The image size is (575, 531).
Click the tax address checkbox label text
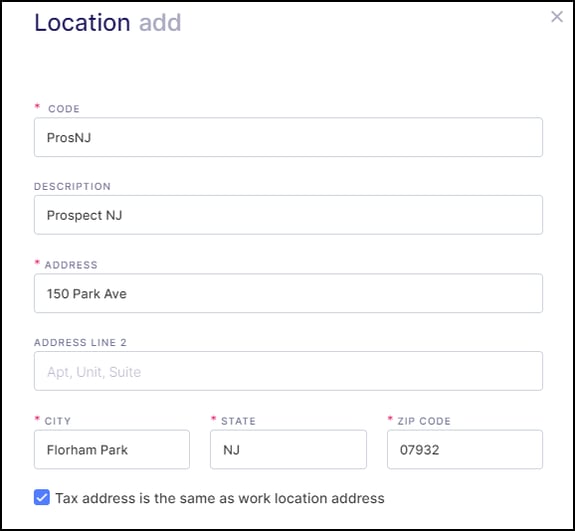220,498
